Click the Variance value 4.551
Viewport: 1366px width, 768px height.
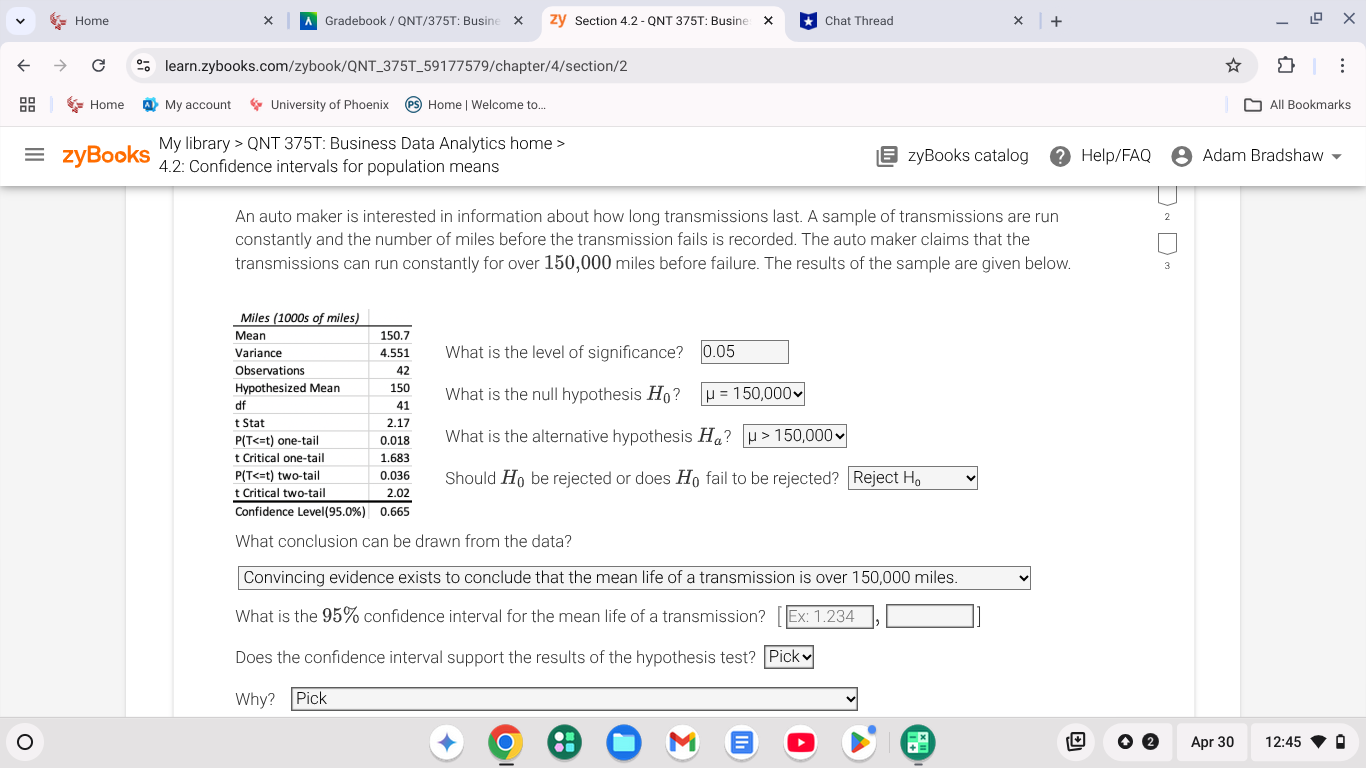(395, 353)
